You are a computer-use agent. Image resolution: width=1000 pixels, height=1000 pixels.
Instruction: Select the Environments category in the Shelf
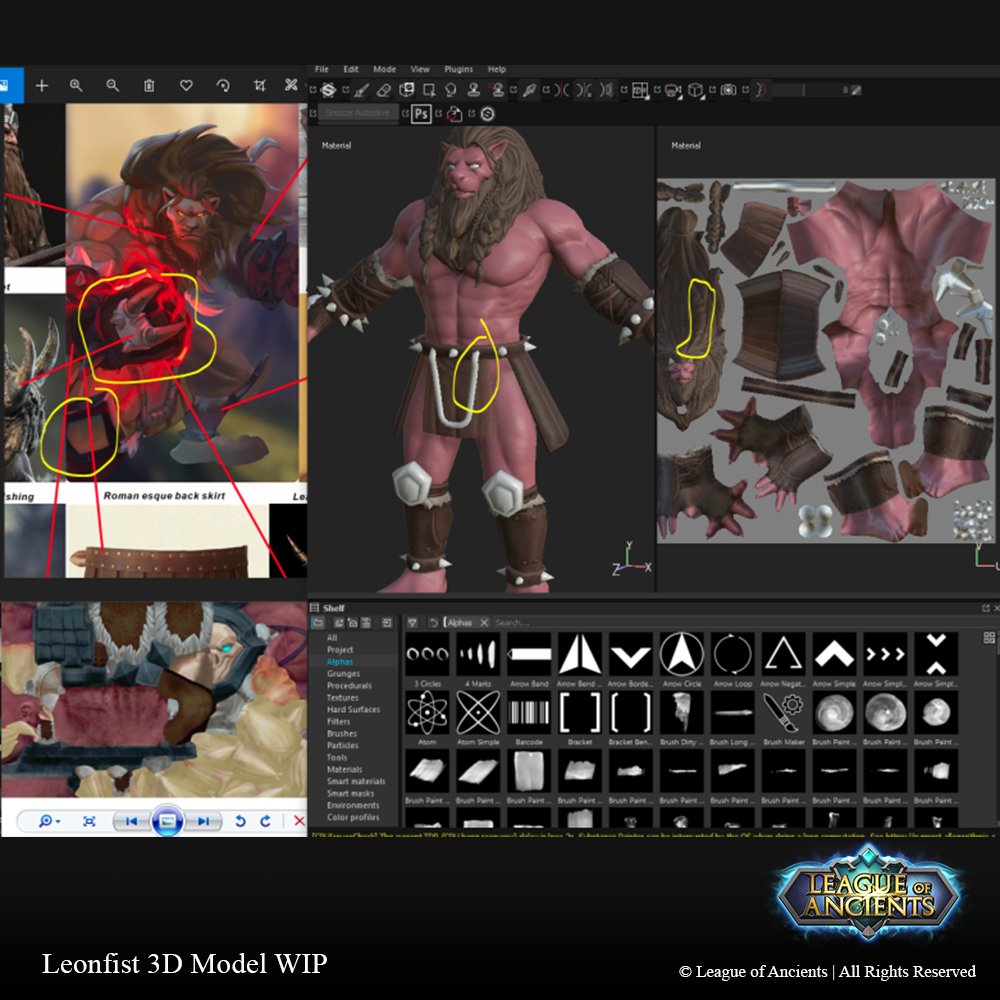(353, 805)
